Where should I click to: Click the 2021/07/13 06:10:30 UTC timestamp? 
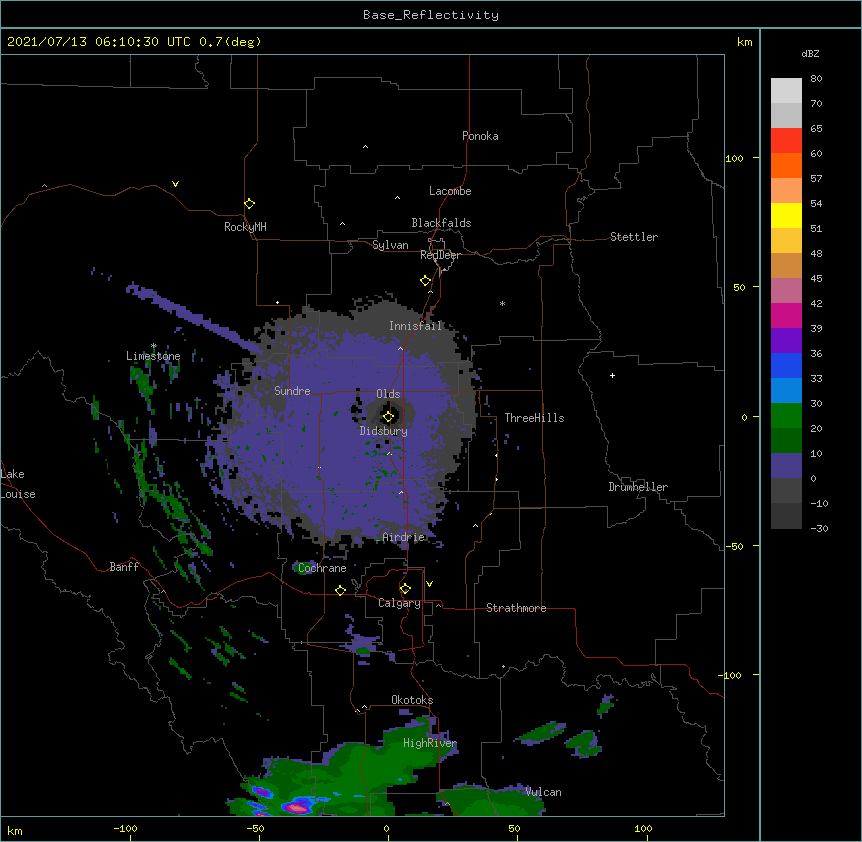[99, 42]
